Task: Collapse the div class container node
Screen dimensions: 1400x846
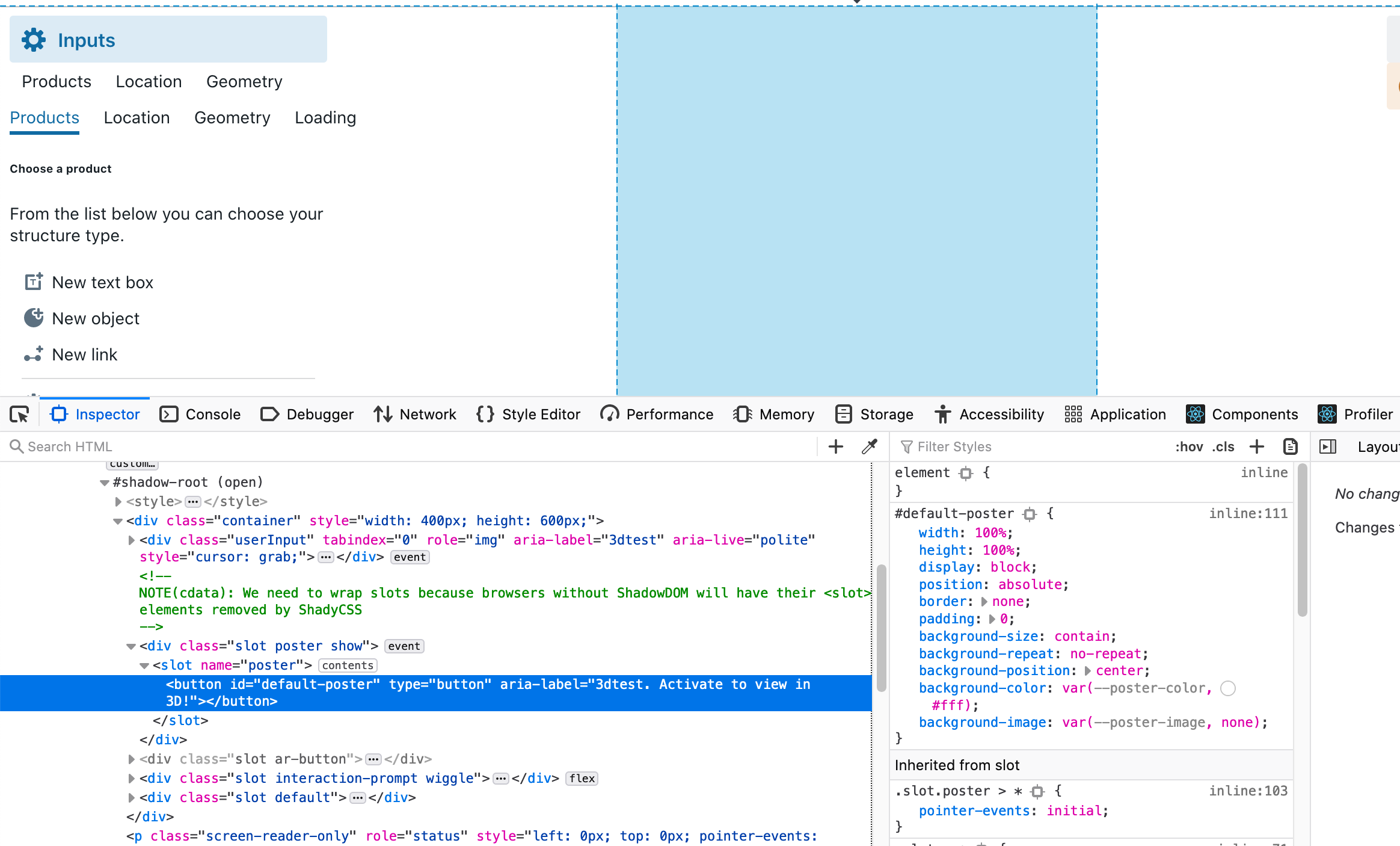Action: [118, 521]
